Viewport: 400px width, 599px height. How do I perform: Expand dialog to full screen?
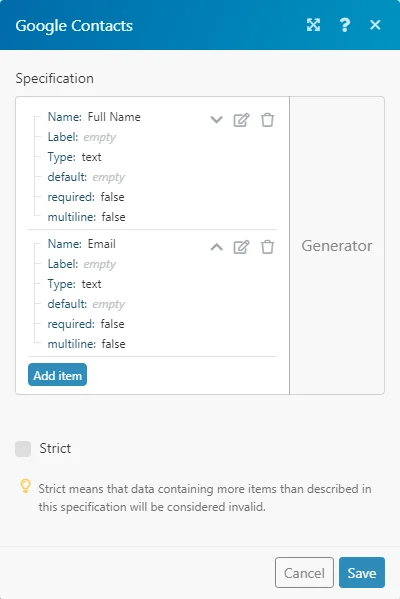click(x=313, y=25)
